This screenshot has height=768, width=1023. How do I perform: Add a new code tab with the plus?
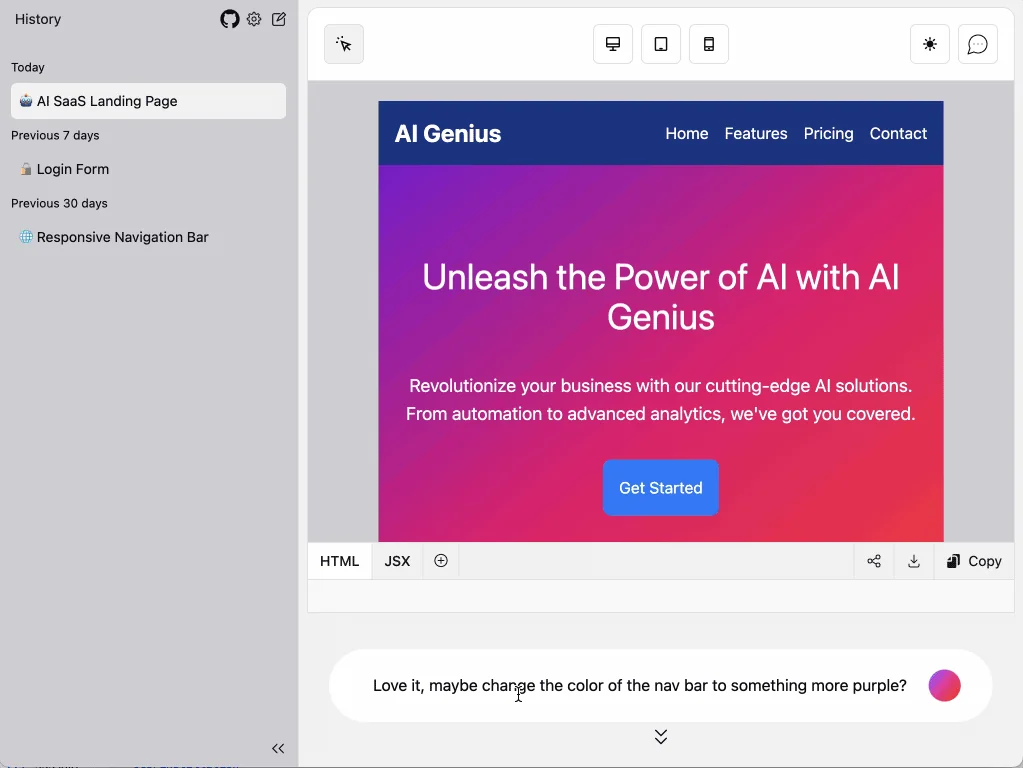pos(441,561)
